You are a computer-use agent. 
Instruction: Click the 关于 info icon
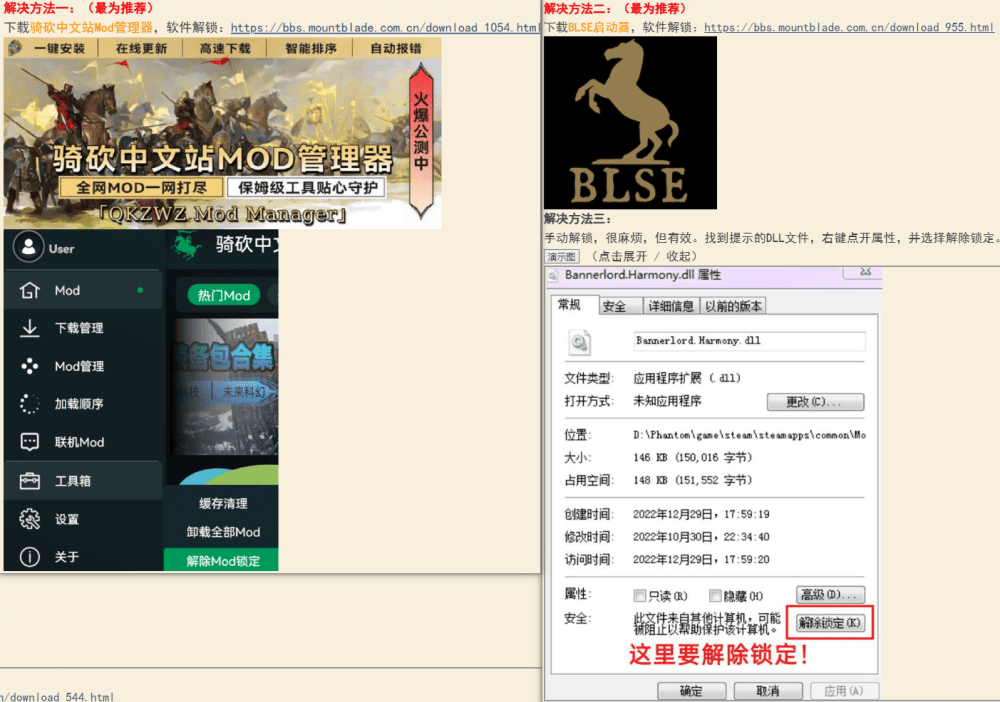pos(32,557)
